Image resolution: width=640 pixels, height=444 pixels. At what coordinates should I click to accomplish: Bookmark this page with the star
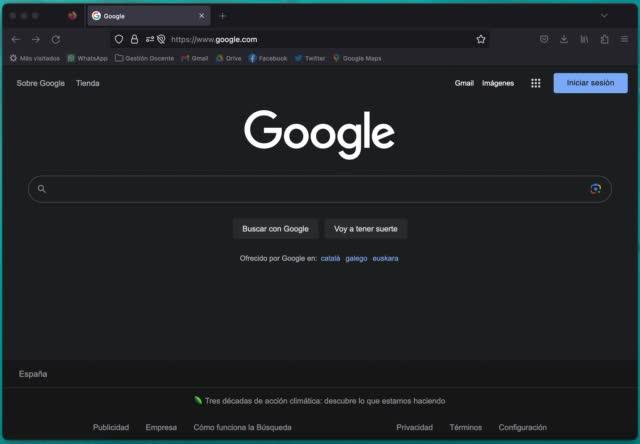click(481, 39)
